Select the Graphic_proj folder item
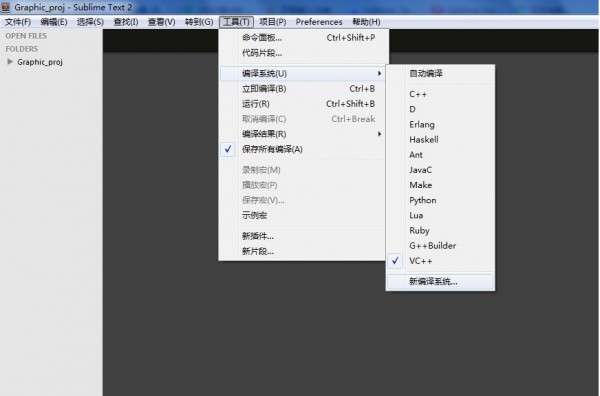This screenshot has height=396, width=600. [x=40, y=62]
